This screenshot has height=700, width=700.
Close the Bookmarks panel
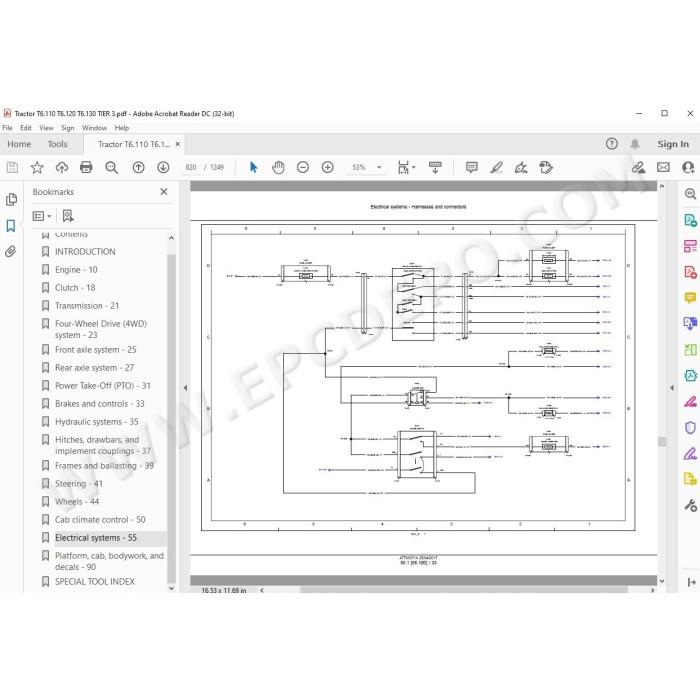164,192
